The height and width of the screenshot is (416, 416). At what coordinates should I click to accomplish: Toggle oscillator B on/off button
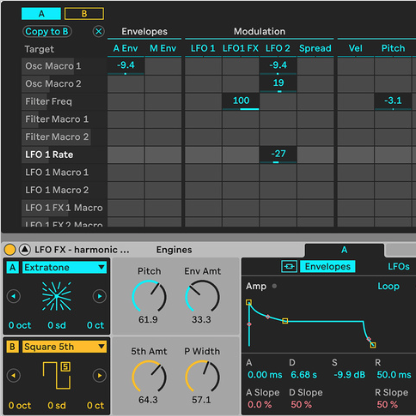(12, 347)
